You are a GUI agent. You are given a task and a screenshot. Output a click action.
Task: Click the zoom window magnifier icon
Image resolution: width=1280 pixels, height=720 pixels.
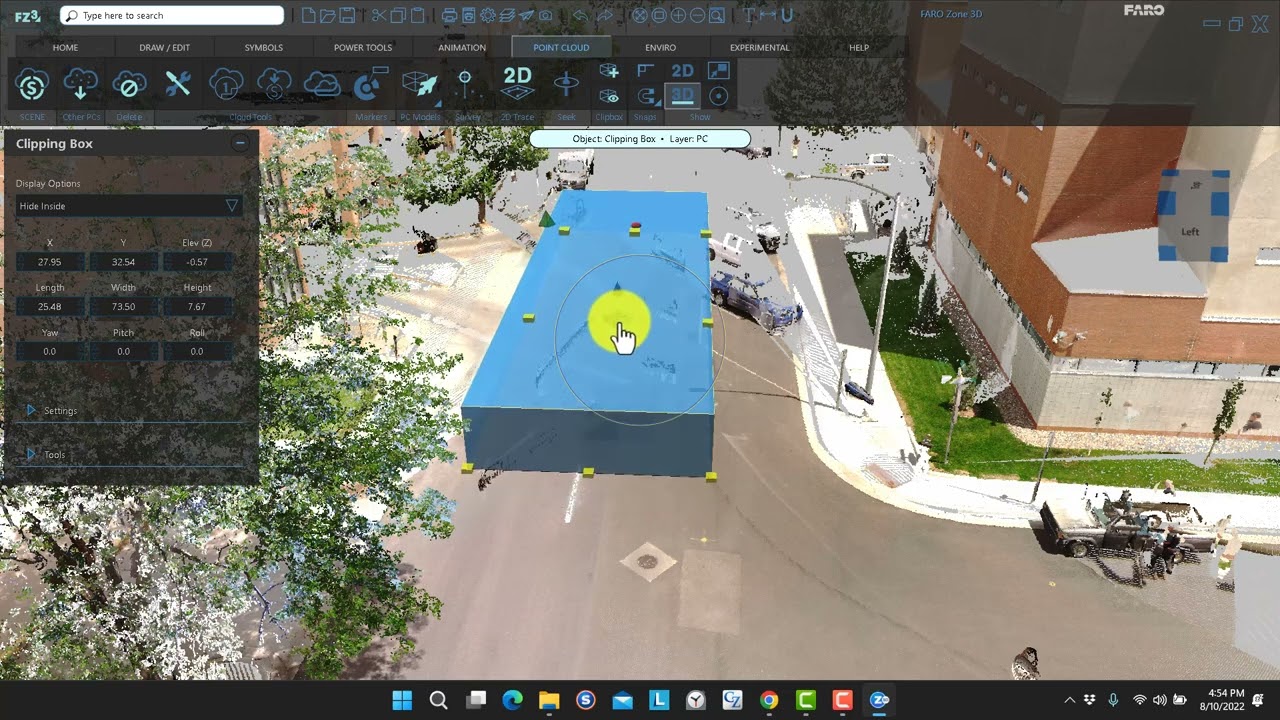pos(717,16)
